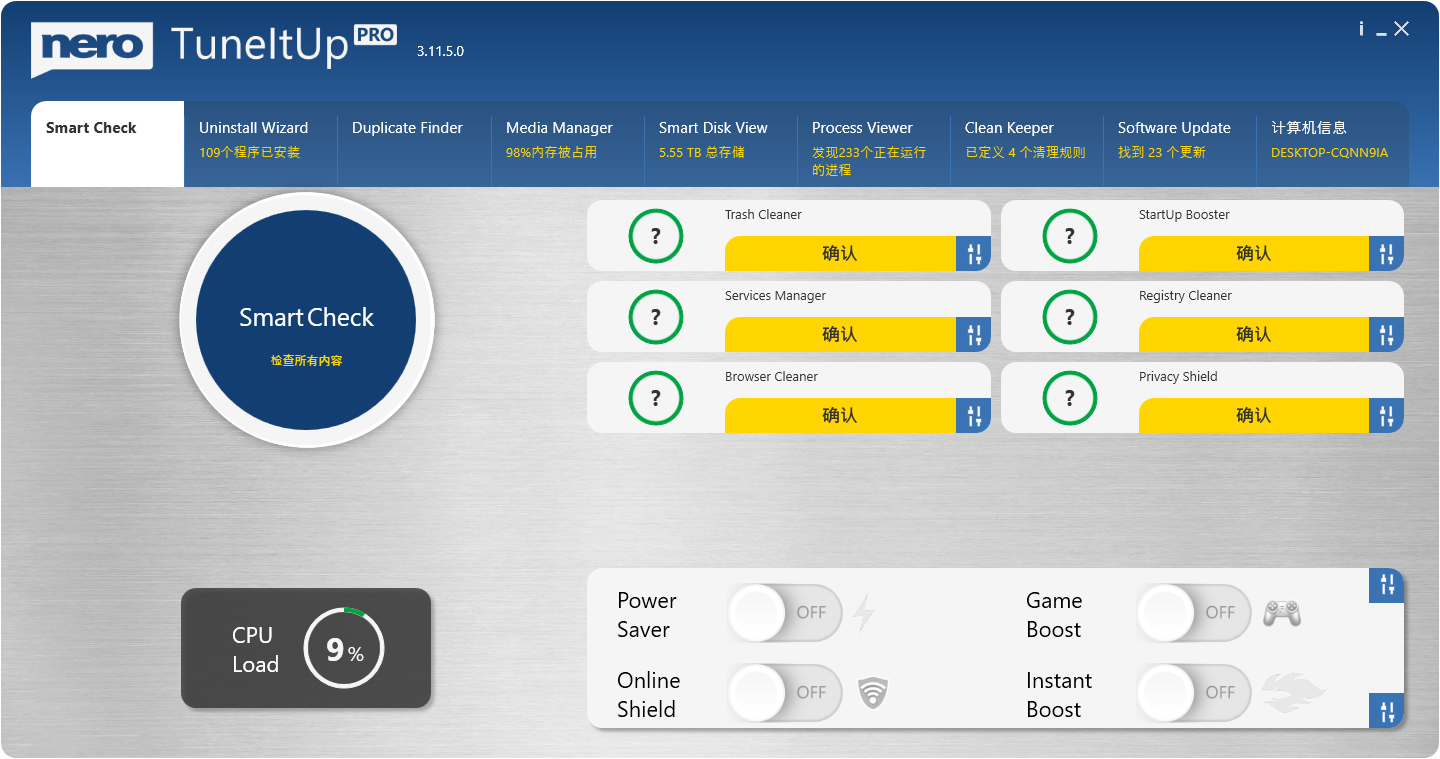This screenshot has width=1440, height=759.
Task: Click the CPU Load gauge
Action: (x=344, y=648)
